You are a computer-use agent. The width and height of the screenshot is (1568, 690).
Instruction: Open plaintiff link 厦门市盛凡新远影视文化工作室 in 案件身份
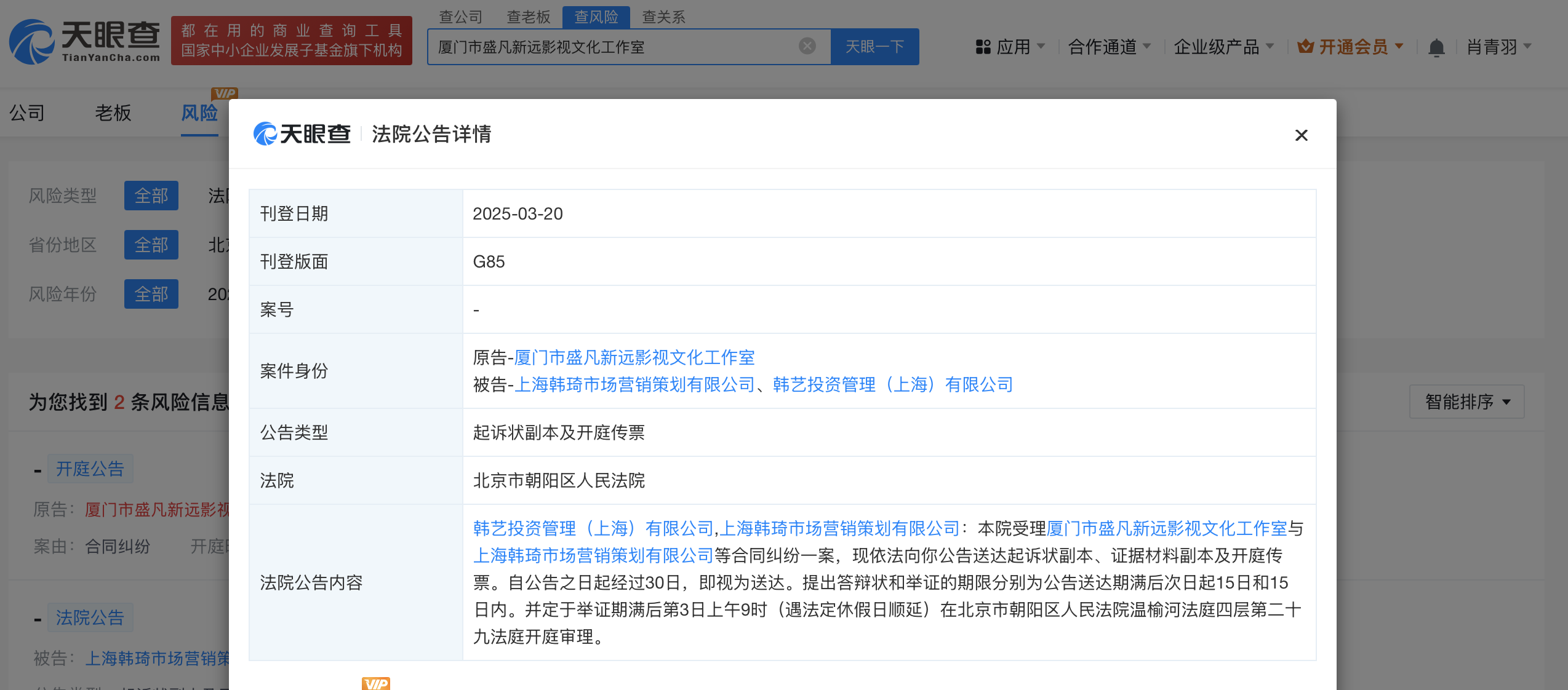pyautogui.click(x=634, y=357)
